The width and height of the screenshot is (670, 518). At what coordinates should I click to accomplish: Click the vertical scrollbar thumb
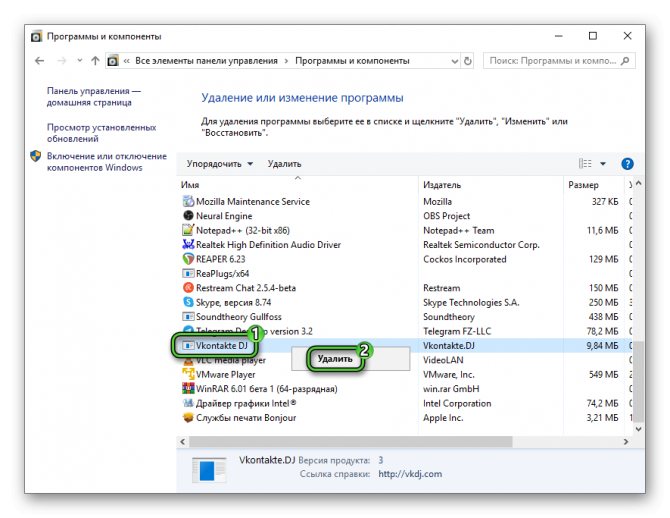coord(638,381)
